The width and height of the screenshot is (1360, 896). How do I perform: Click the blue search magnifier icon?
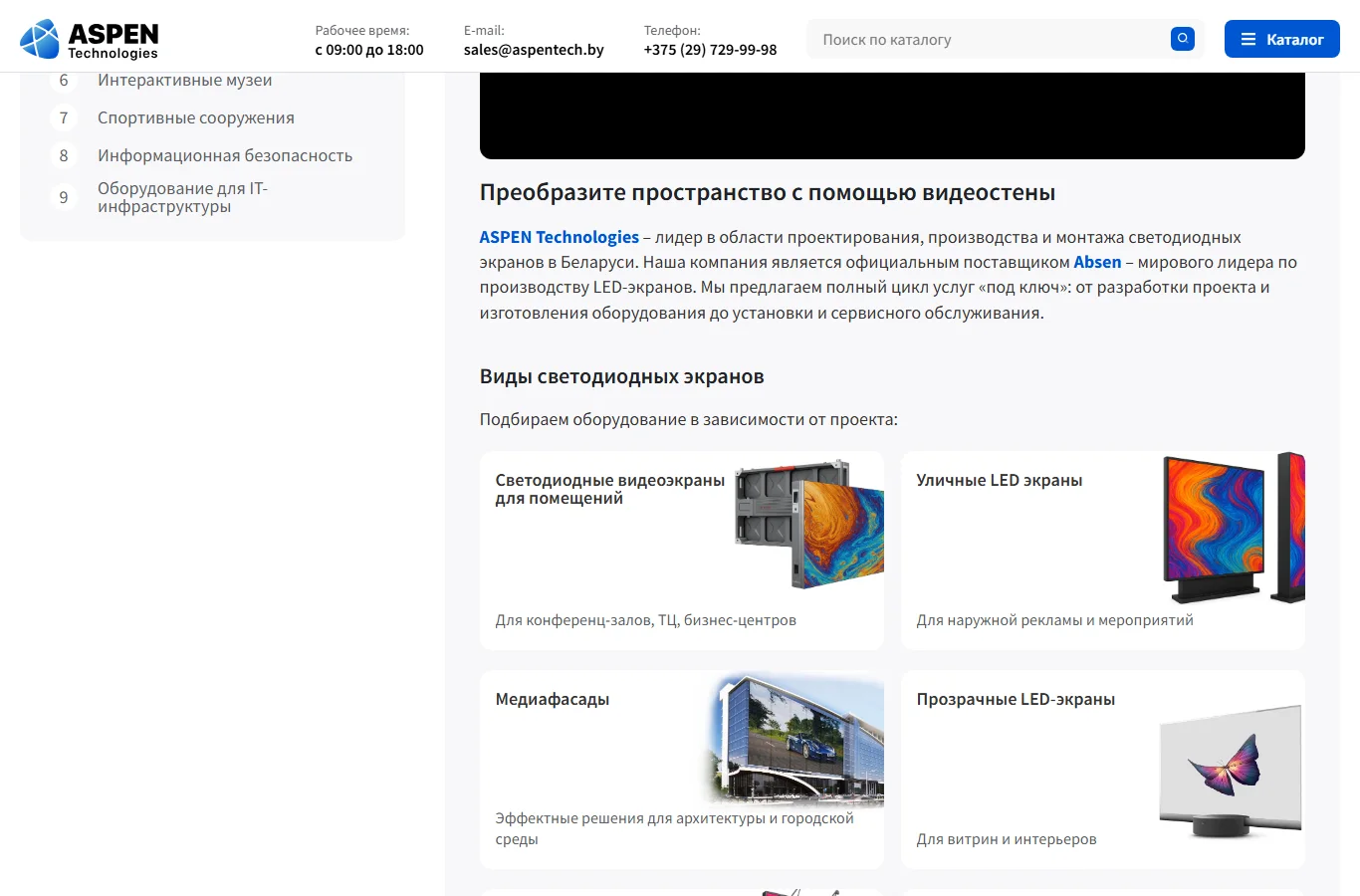point(1183,39)
